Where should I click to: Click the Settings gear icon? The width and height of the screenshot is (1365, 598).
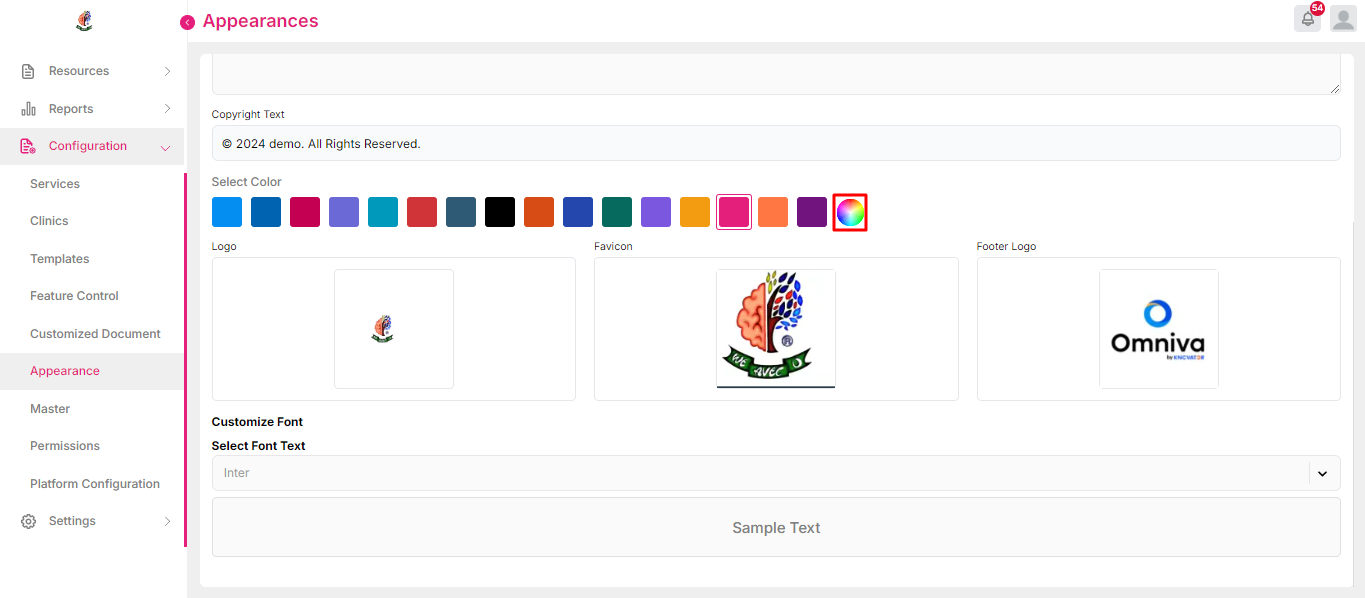coord(28,521)
